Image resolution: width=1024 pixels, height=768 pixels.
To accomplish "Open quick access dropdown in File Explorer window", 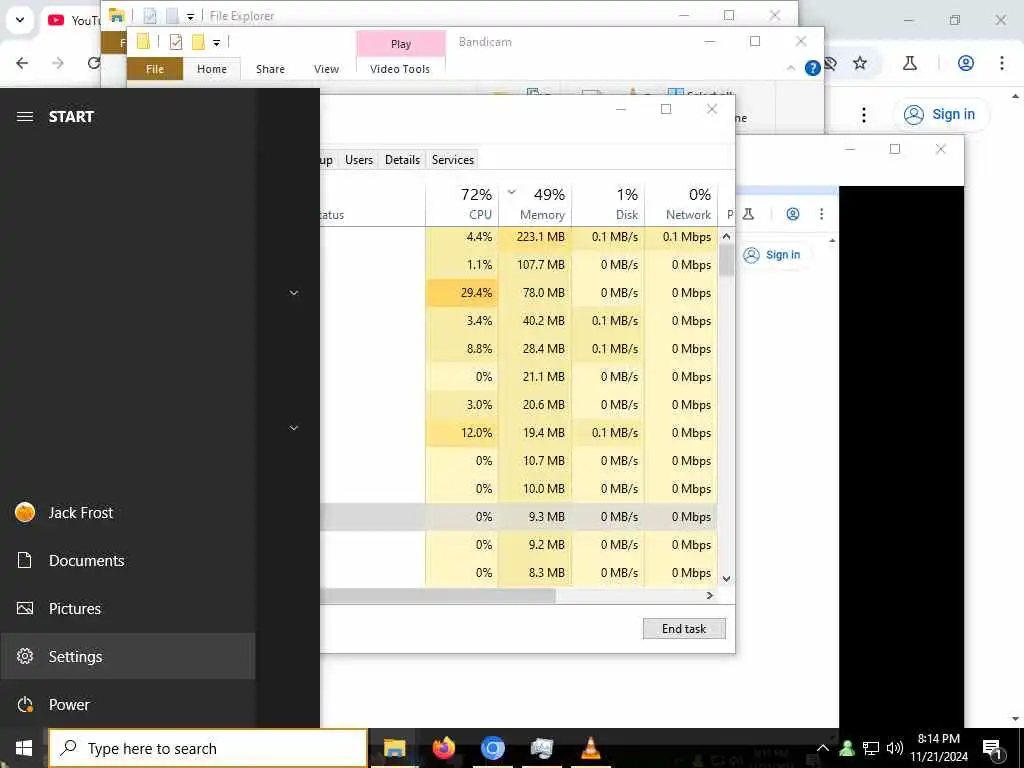I will pos(190,16).
